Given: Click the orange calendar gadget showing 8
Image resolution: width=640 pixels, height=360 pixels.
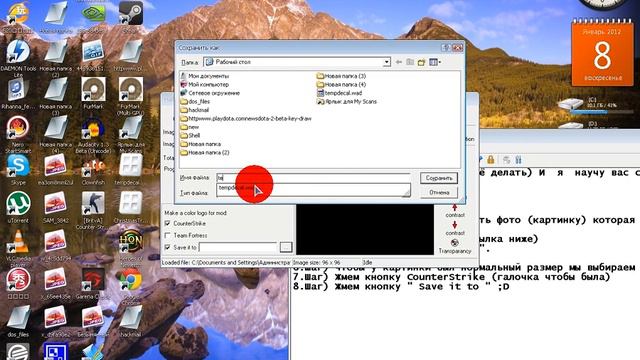Looking at the screenshot, I should [602, 53].
